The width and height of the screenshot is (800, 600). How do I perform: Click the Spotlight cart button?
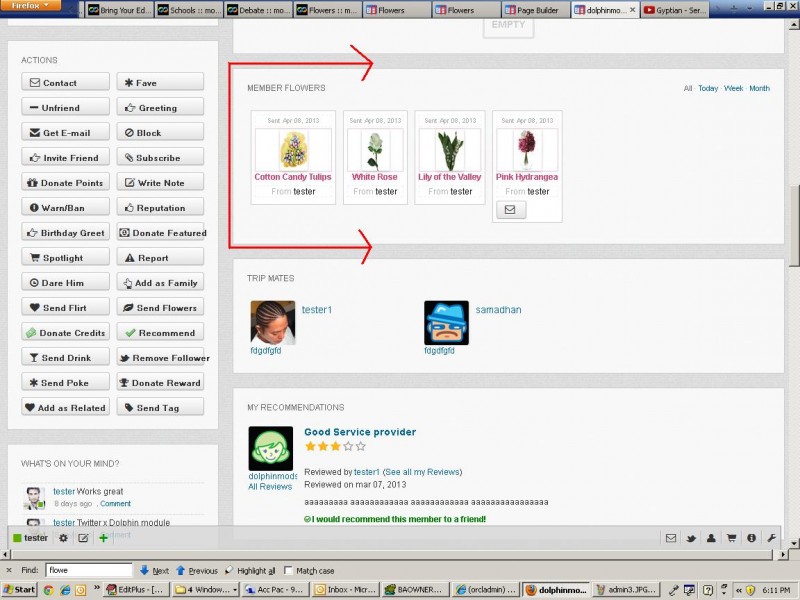coord(65,257)
